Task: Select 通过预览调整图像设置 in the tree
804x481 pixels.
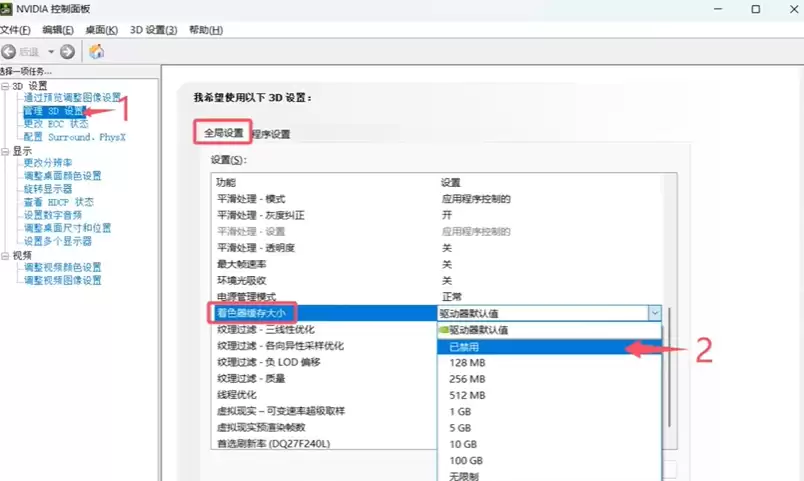Action: click(x=72, y=97)
